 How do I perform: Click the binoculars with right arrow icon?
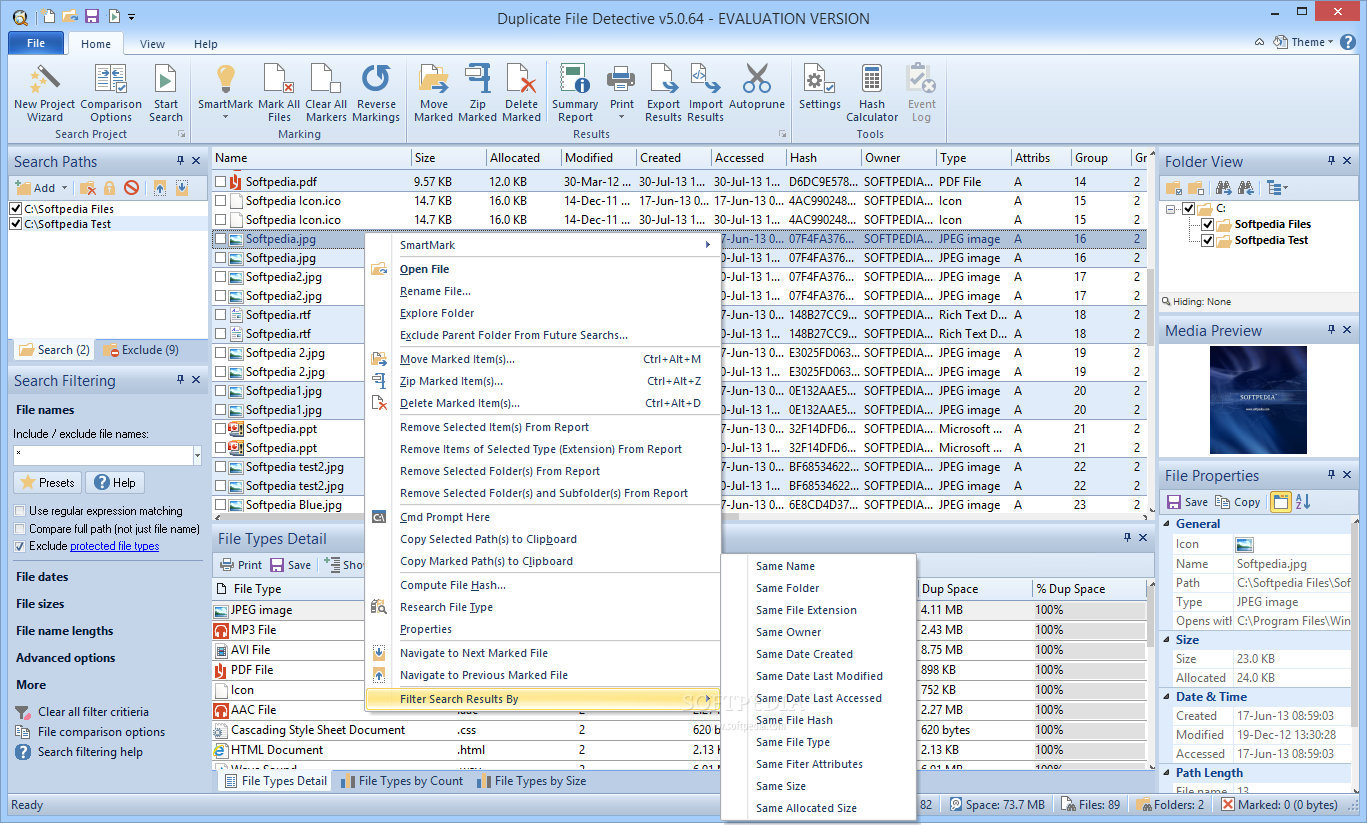click(1222, 188)
